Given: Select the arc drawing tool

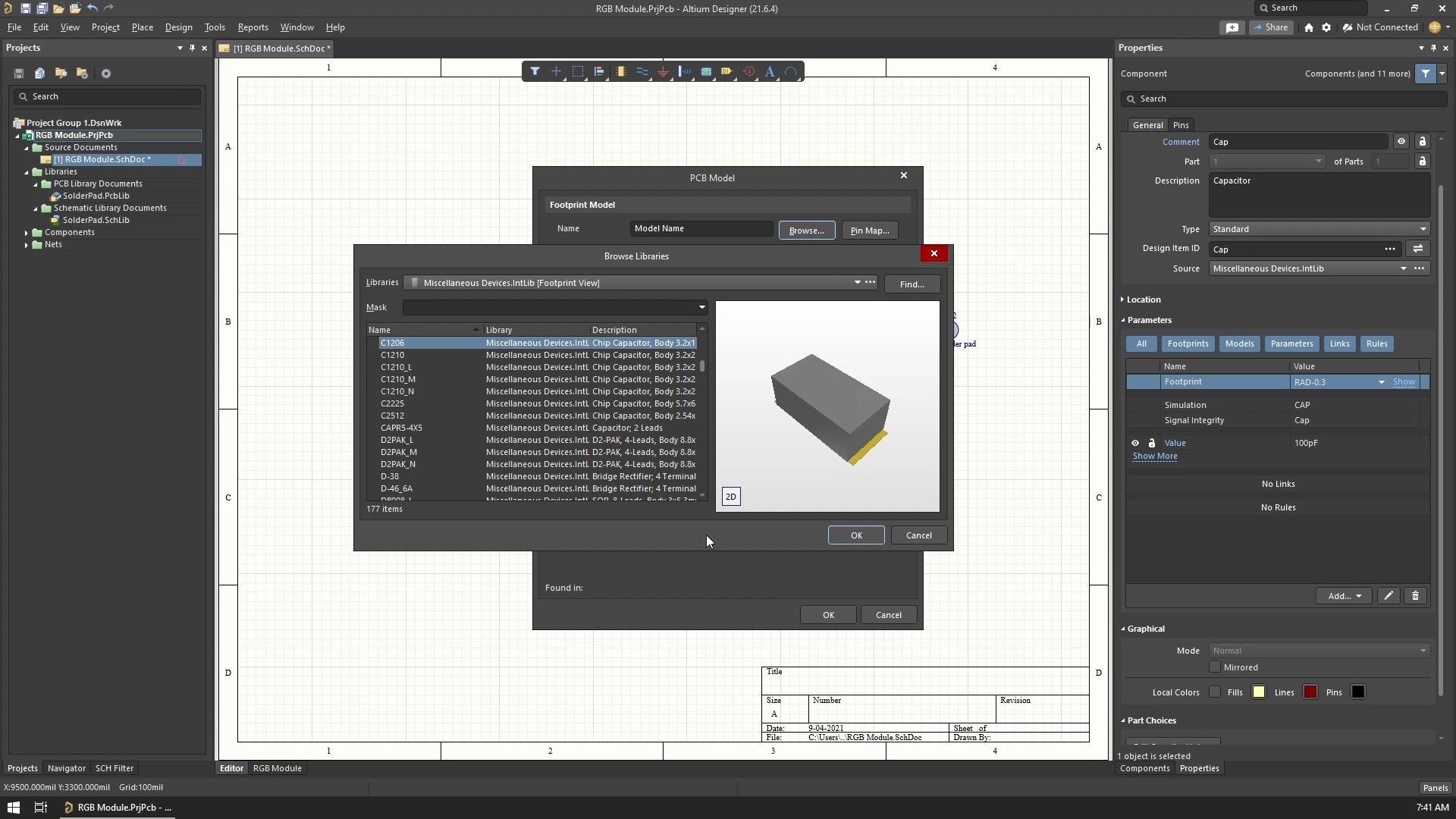Looking at the screenshot, I should [791, 71].
